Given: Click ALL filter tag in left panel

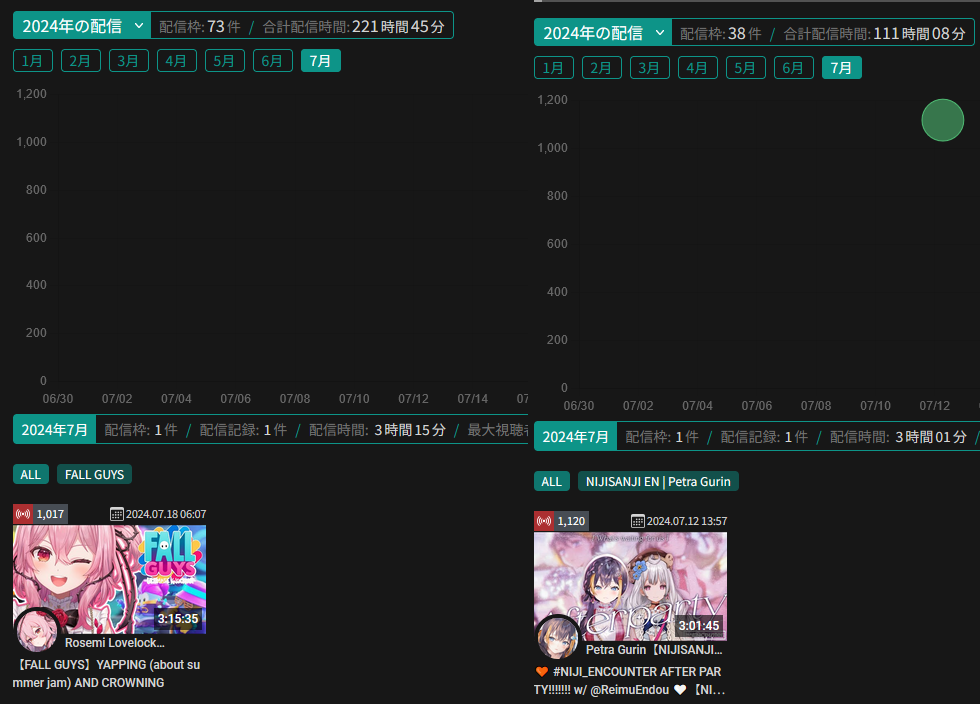Looking at the screenshot, I should [31, 475].
